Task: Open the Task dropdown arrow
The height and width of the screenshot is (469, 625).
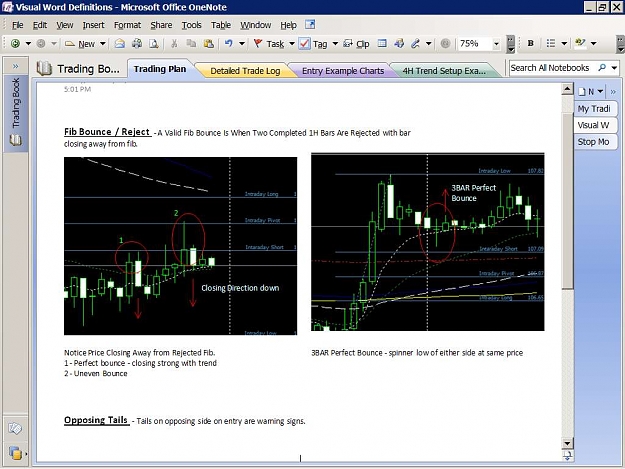Action: [292, 43]
